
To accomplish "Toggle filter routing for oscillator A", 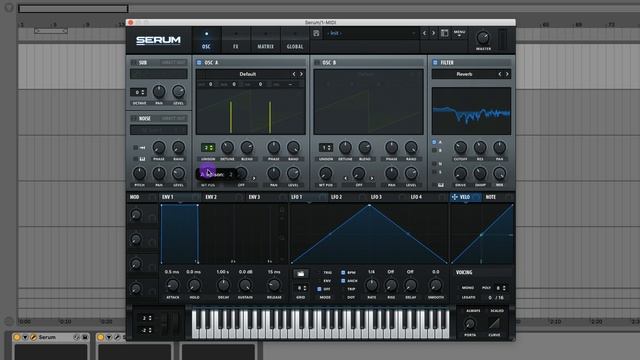I will pos(434,142).
